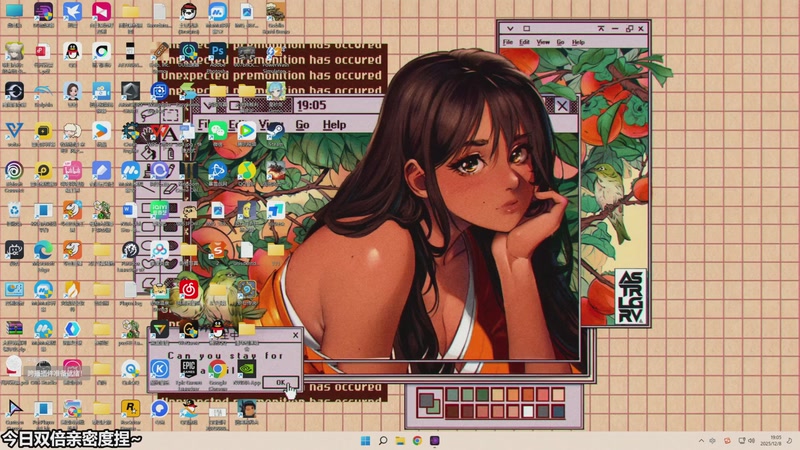The width and height of the screenshot is (800, 450).
Task: Open NetEase Cloud Music red icon
Action: click(x=188, y=289)
